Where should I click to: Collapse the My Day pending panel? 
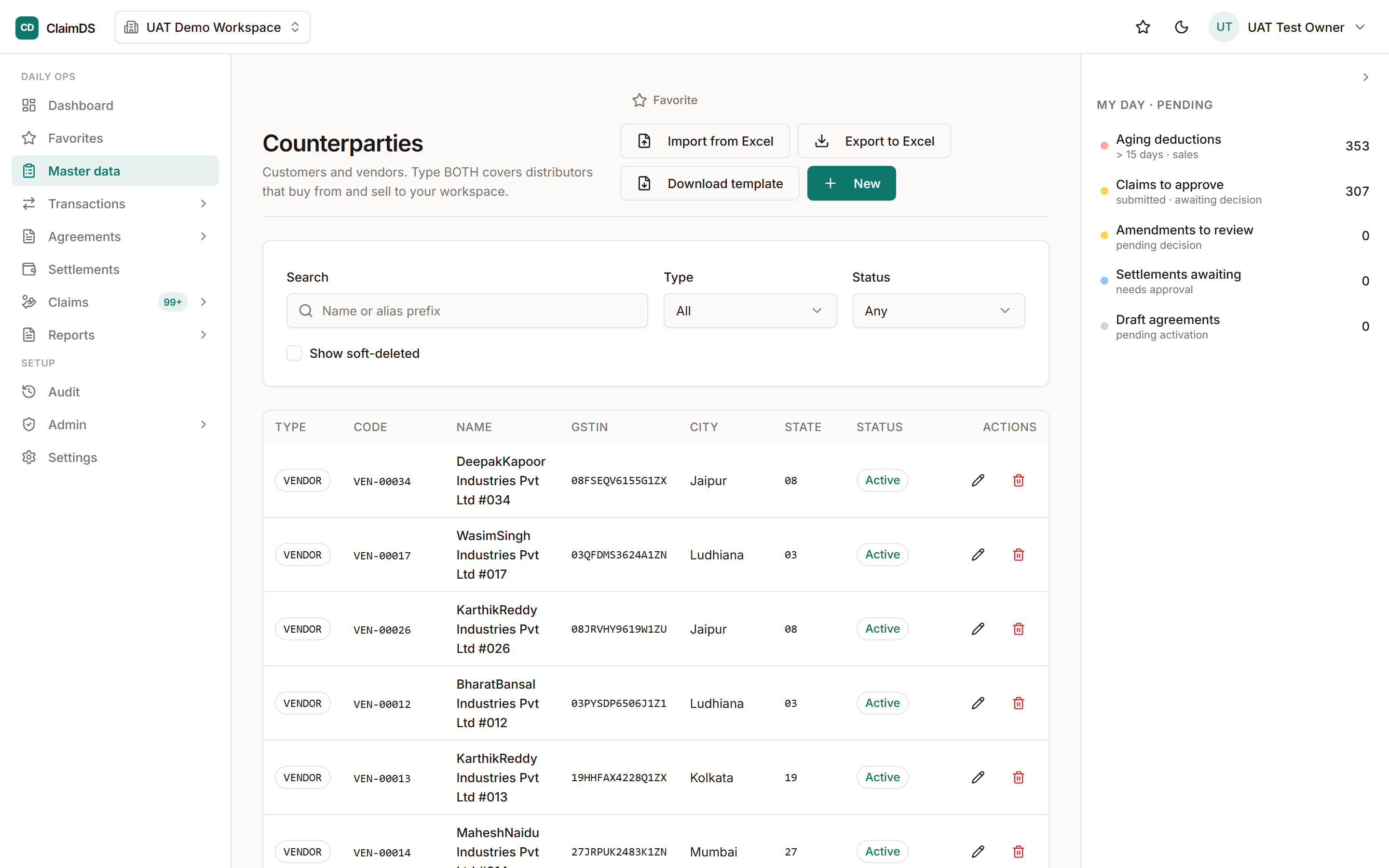[x=1365, y=78]
